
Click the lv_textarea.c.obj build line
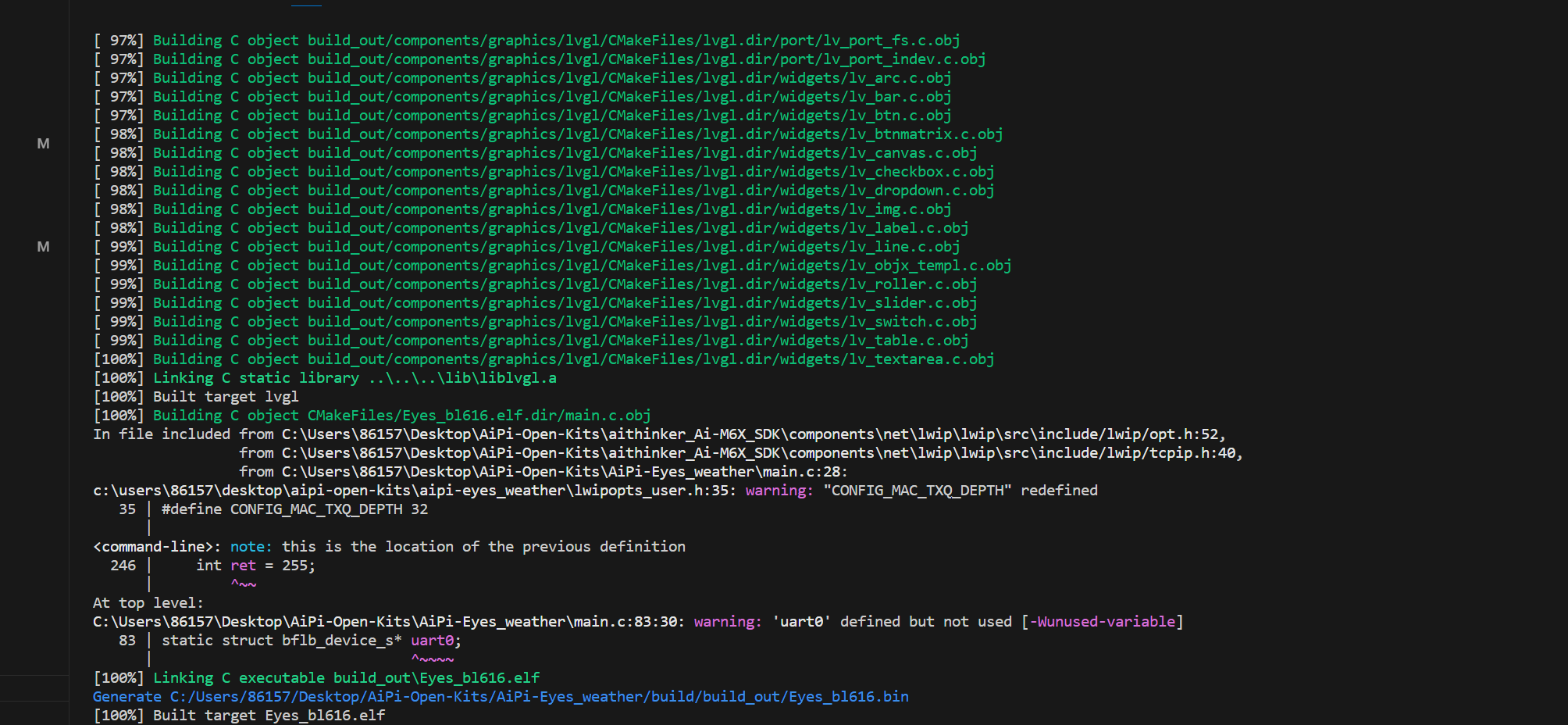pos(543,359)
